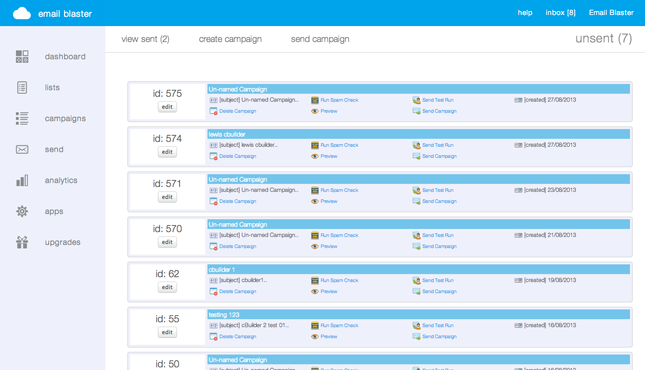This screenshot has width=645, height=370.
Task: Click the Delete Campaign icon for id 575
Action: pos(213,111)
